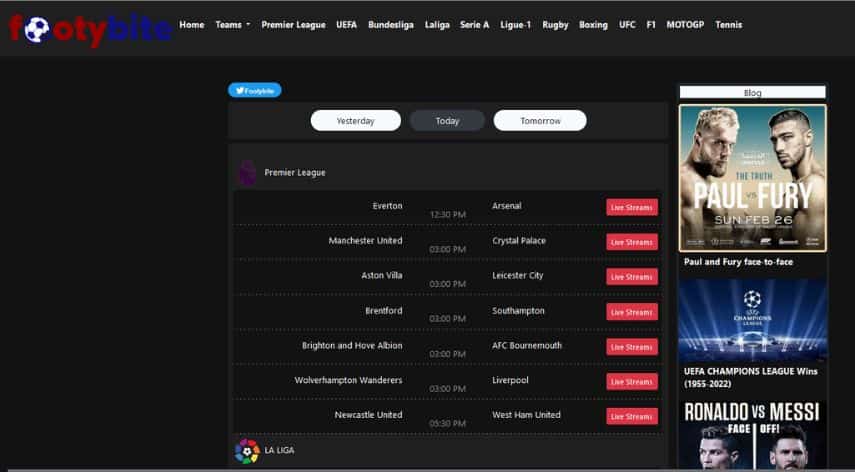Open the Ronaldo vs Messi thumbnail
855x472 pixels.
tap(752, 434)
